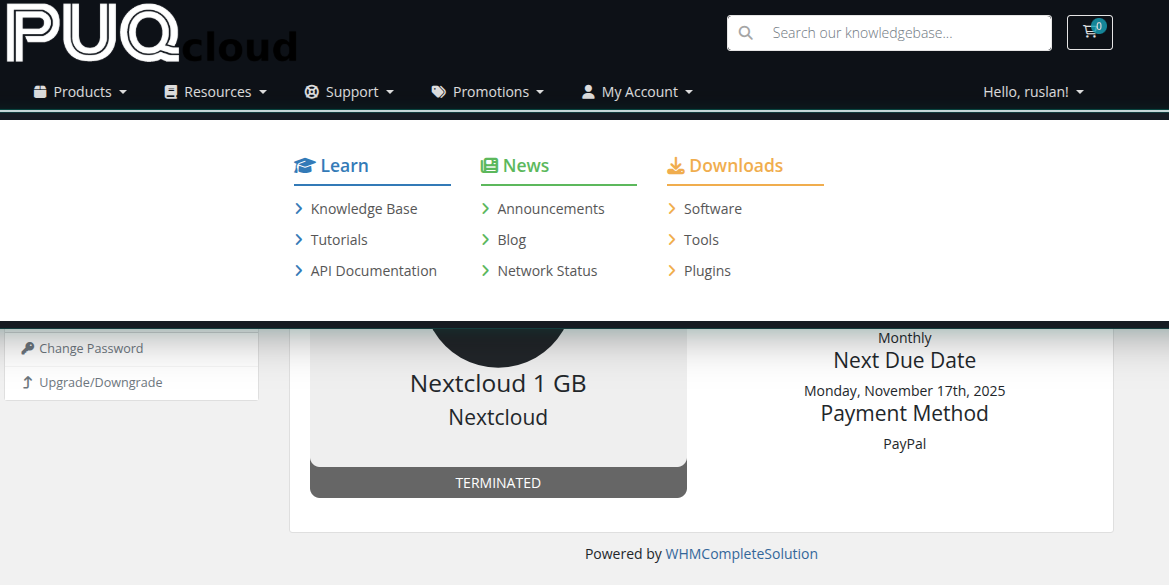Expand the Products dropdown menu
Screen dimensions: 1169x585
tap(80, 92)
